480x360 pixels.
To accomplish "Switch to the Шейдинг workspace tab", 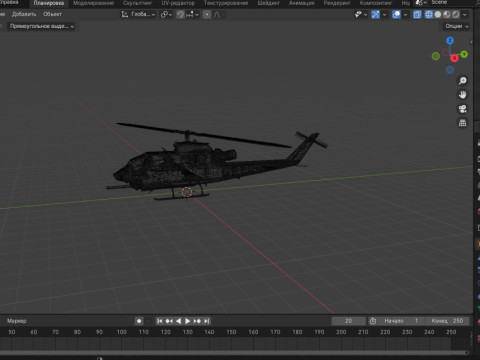I will pos(268,3).
